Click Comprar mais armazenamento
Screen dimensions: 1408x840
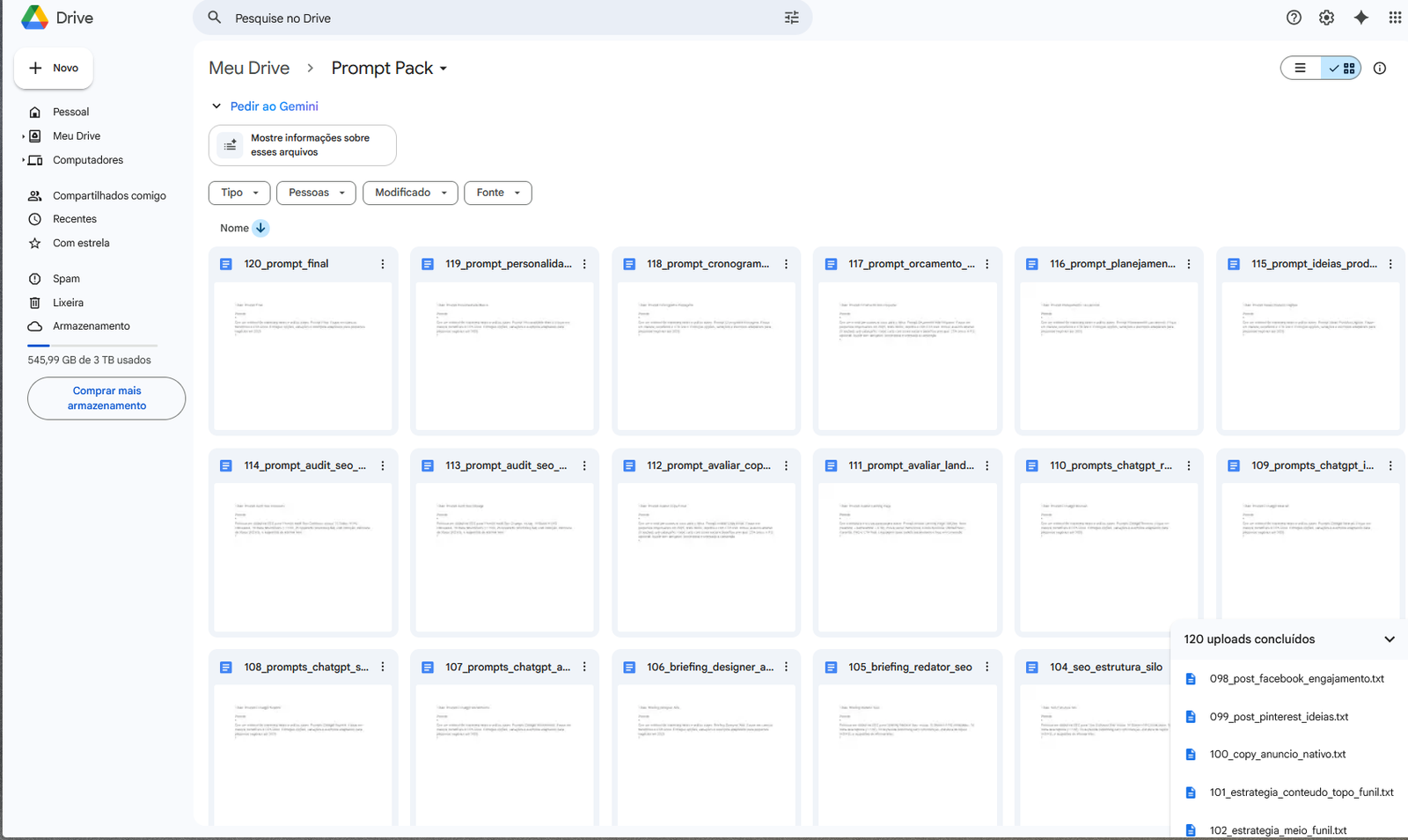tap(106, 398)
